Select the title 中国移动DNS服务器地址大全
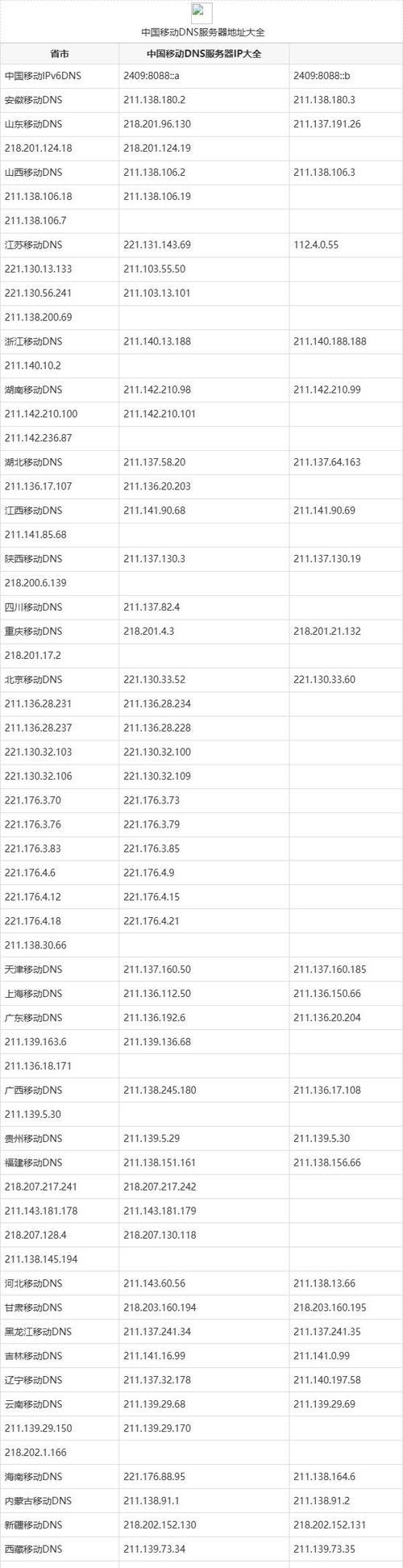Image resolution: width=403 pixels, height=1568 pixels. coord(202,32)
